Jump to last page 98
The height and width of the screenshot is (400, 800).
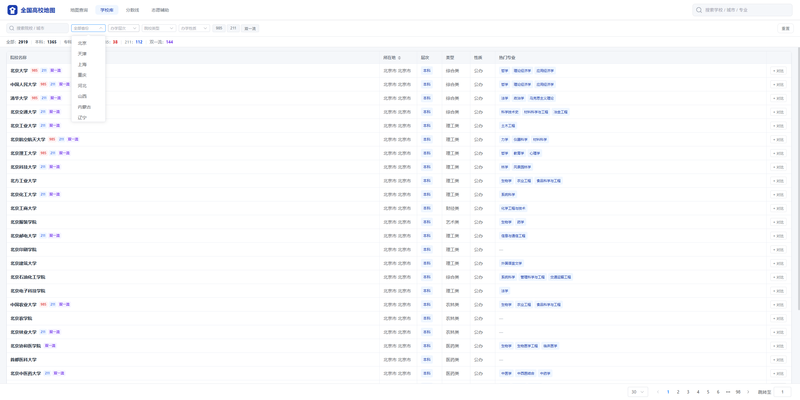click(x=738, y=392)
